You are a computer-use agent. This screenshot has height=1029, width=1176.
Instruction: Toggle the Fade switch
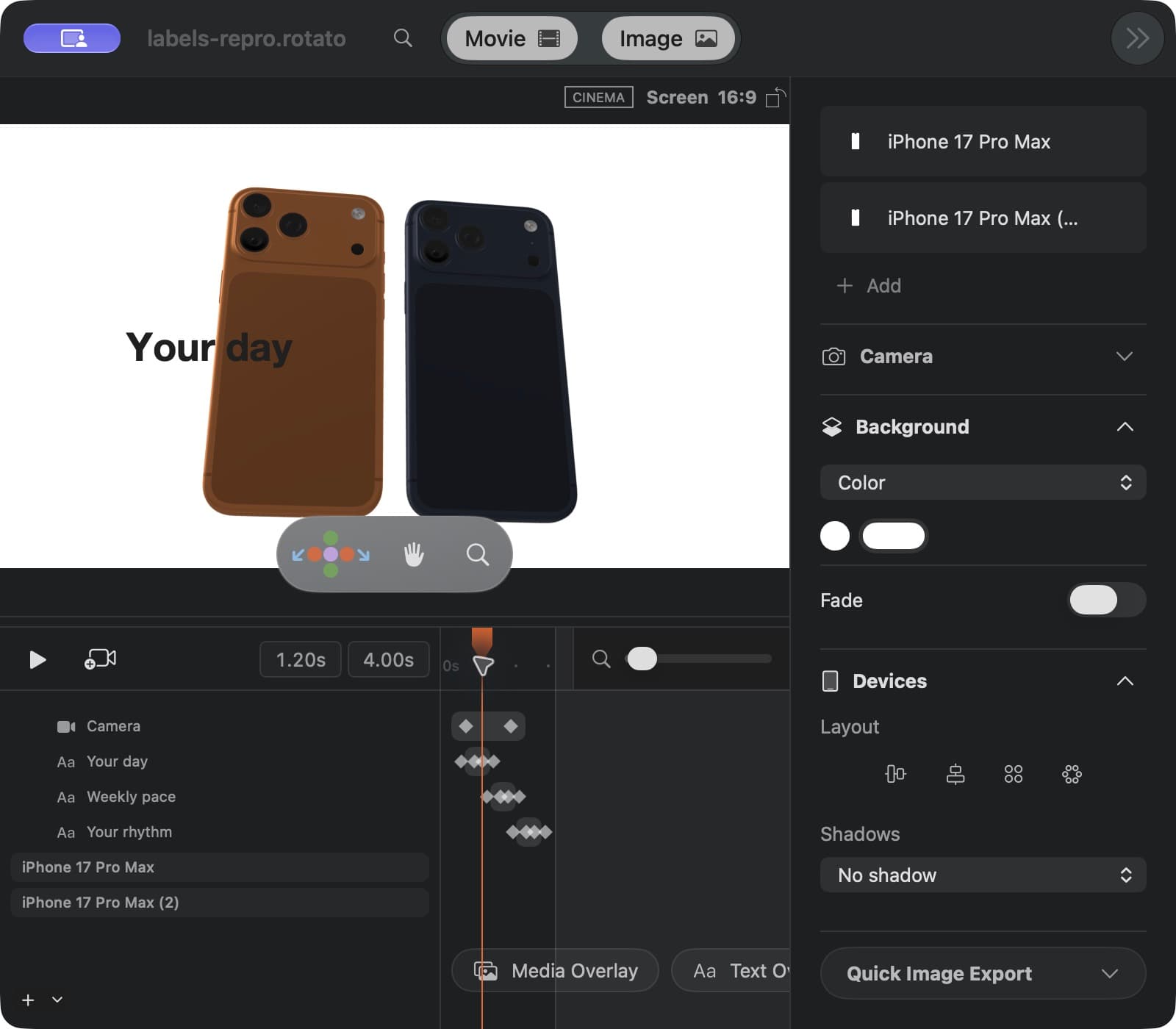[x=1106, y=600]
